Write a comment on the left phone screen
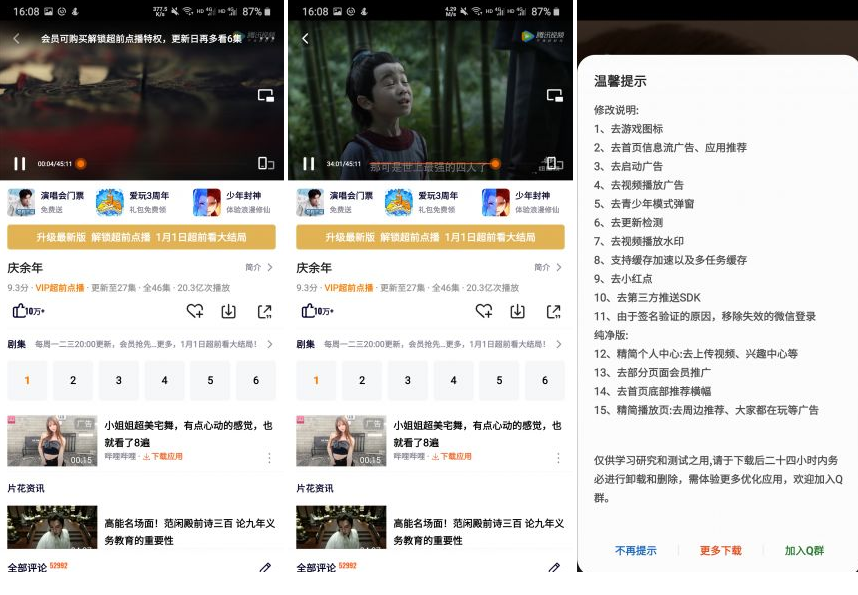 tap(265, 567)
